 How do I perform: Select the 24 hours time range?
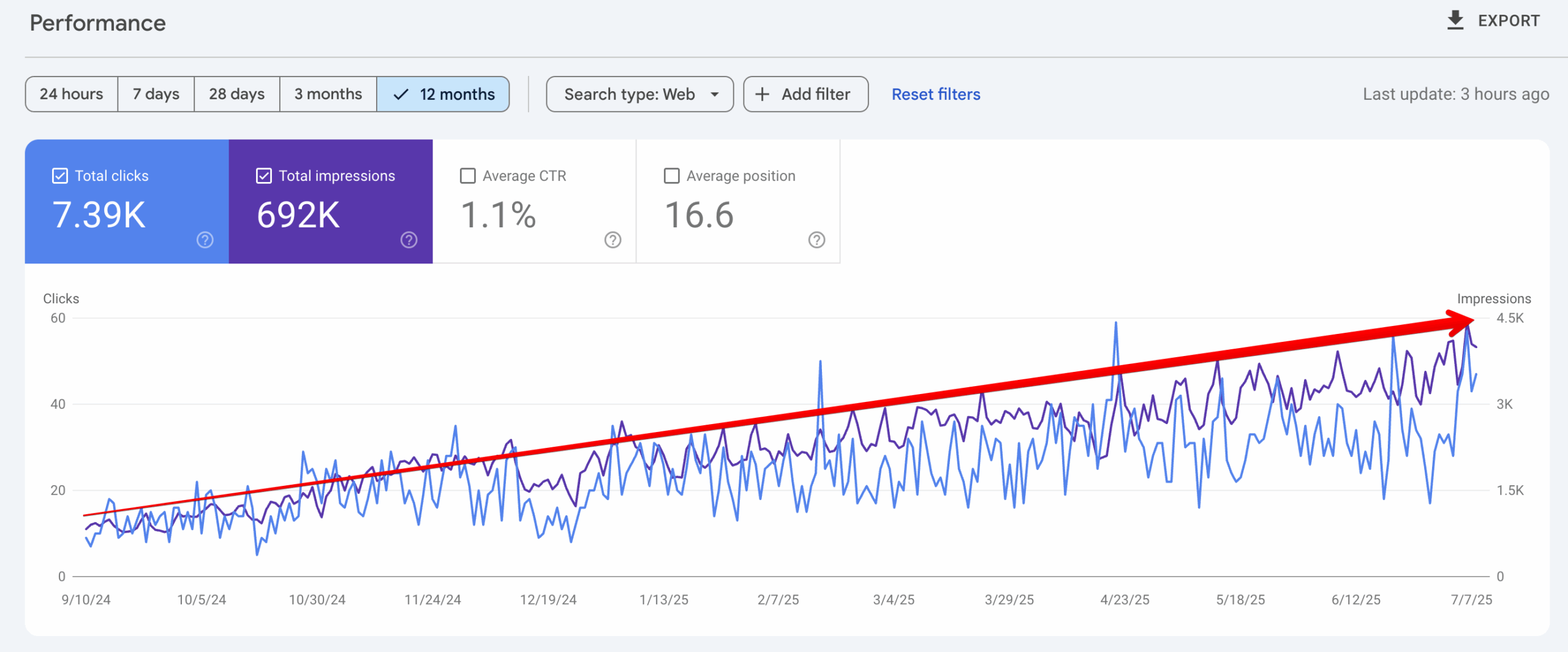pos(71,94)
